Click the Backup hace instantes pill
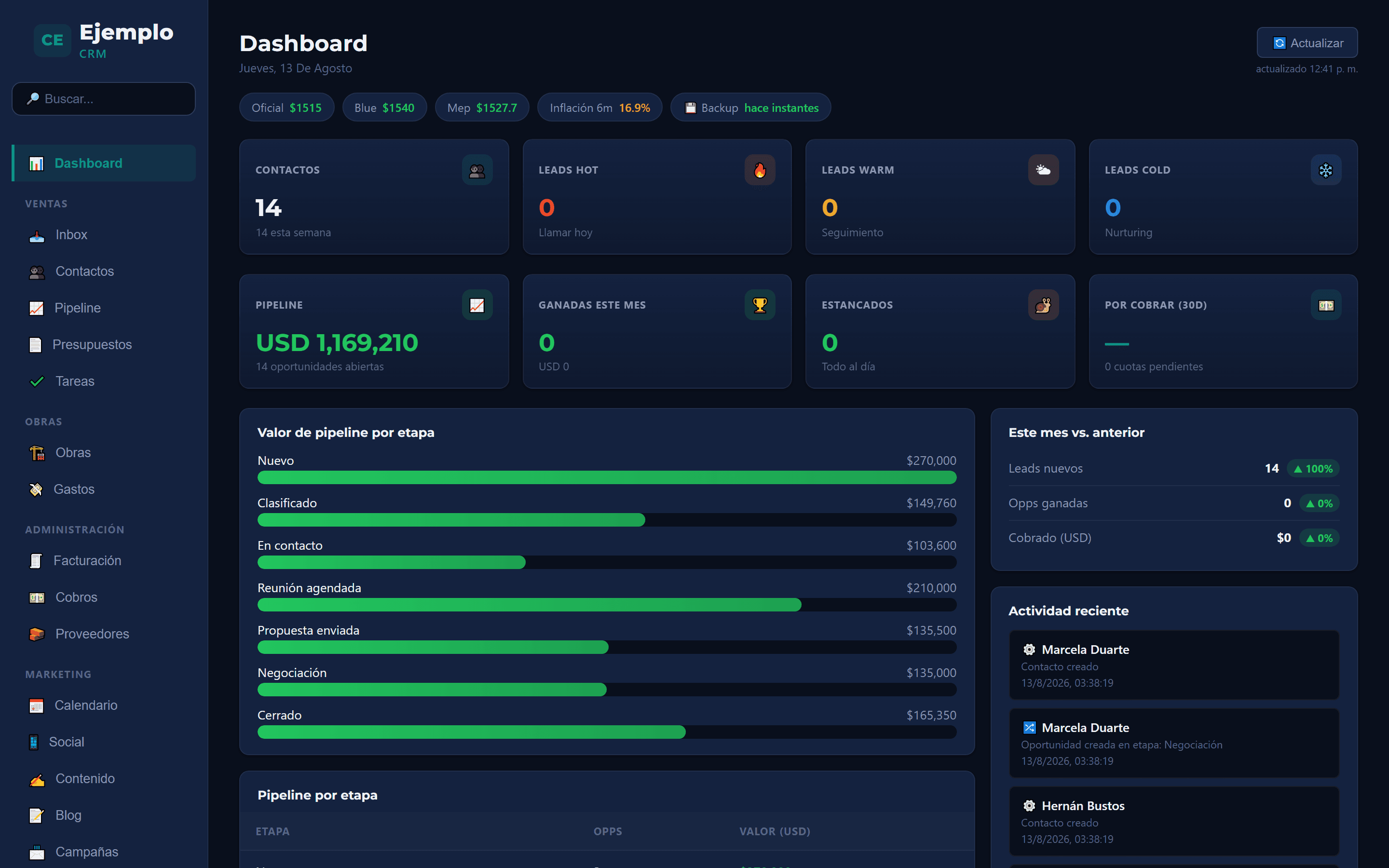This screenshot has height=868, width=1389. (751, 108)
